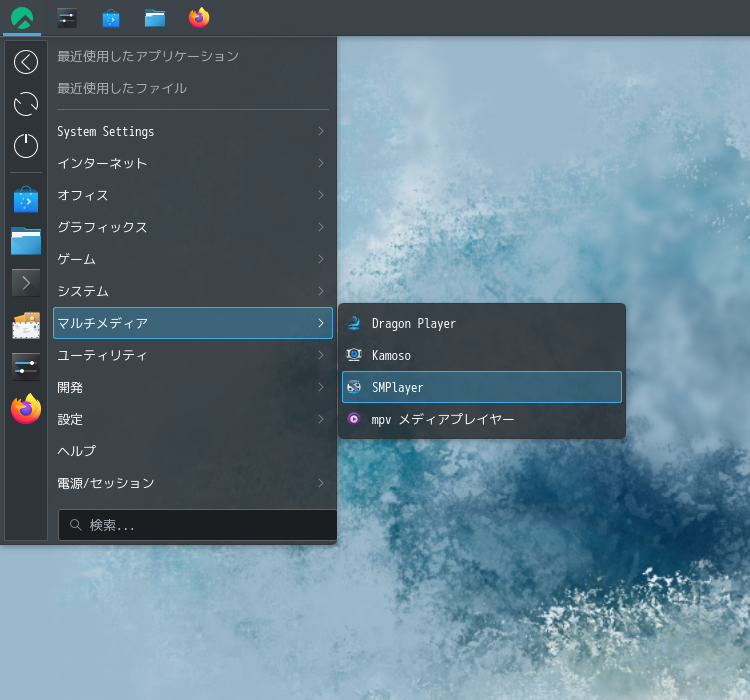Open Discover from the favorites sidebar
Screen dimensions: 750x700
pyautogui.click(x=26, y=199)
